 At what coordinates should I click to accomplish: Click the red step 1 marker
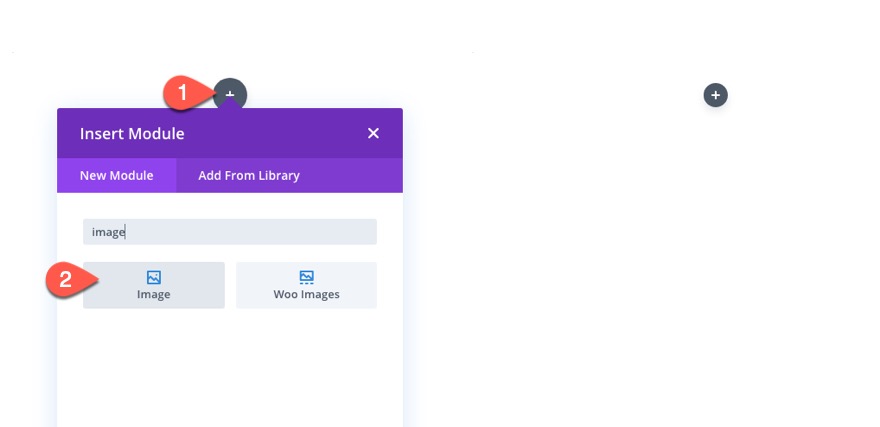pyautogui.click(x=182, y=93)
